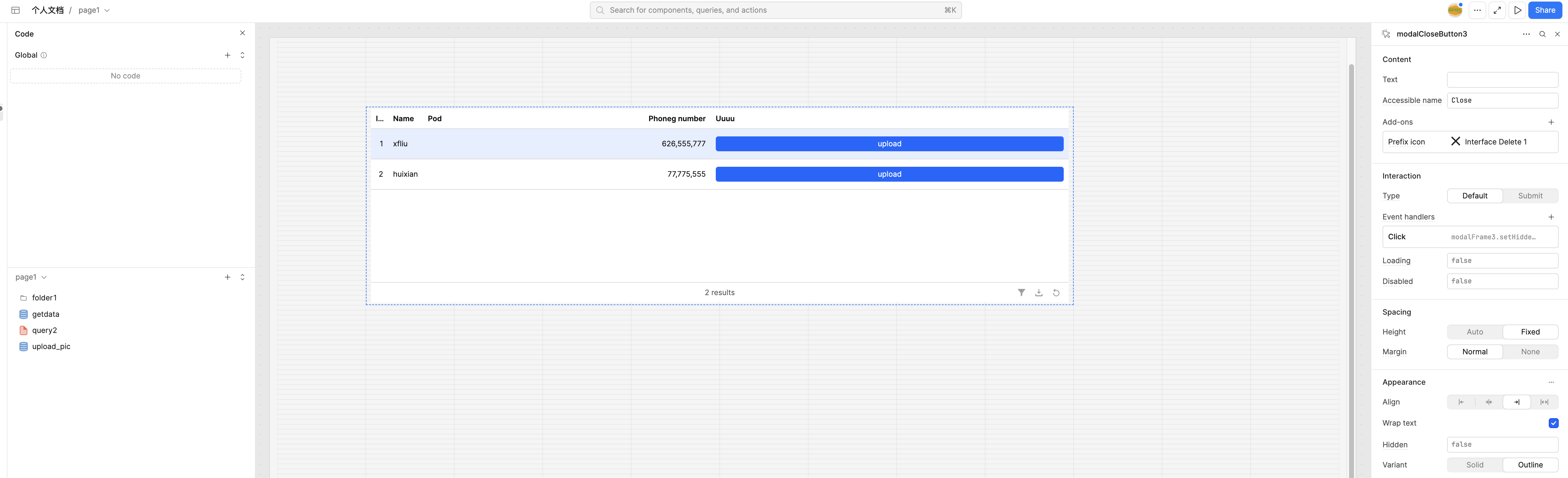1568x478 pixels.
Task: Collapse the page1 code section
Action: (242, 277)
